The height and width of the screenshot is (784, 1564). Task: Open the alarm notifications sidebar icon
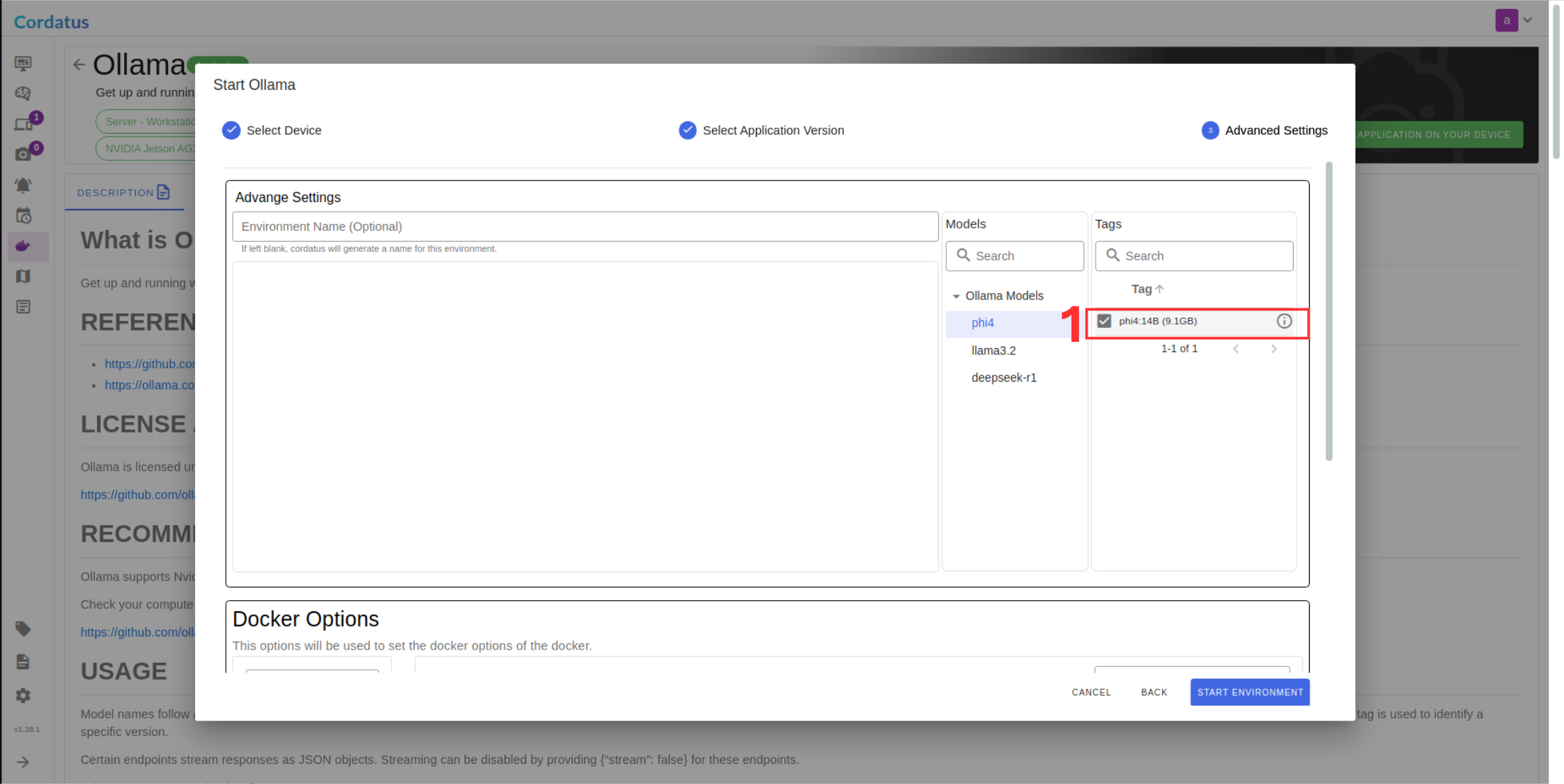(x=23, y=185)
